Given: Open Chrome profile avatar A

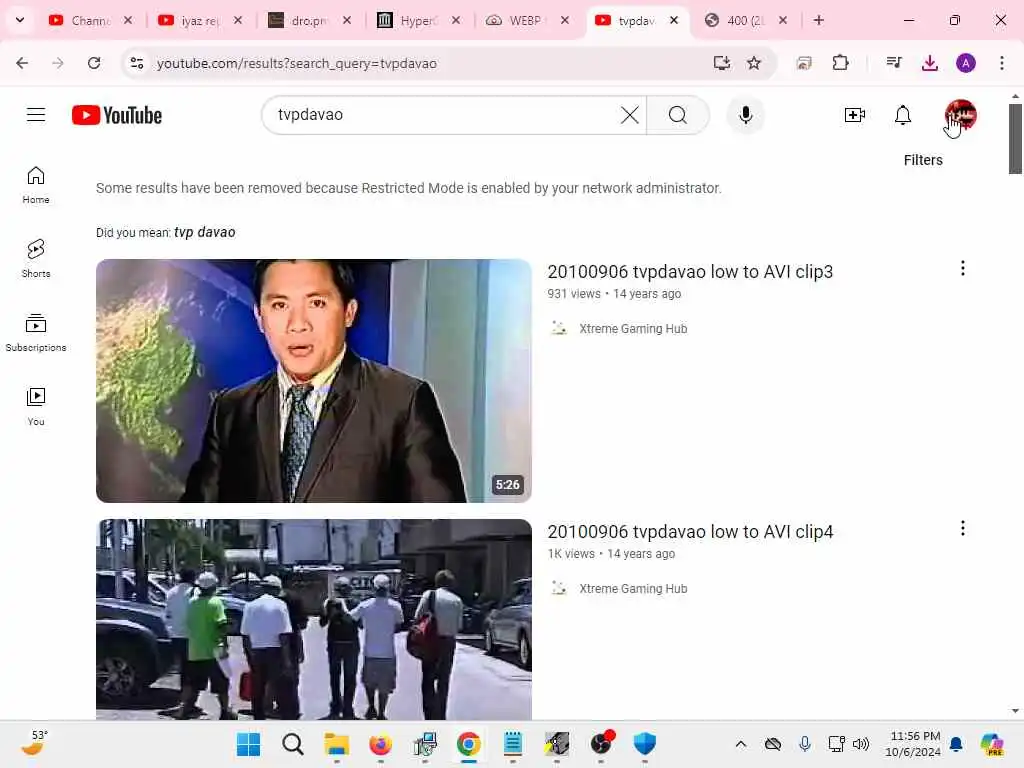Looking at the screenshot, I should [966, 63].
